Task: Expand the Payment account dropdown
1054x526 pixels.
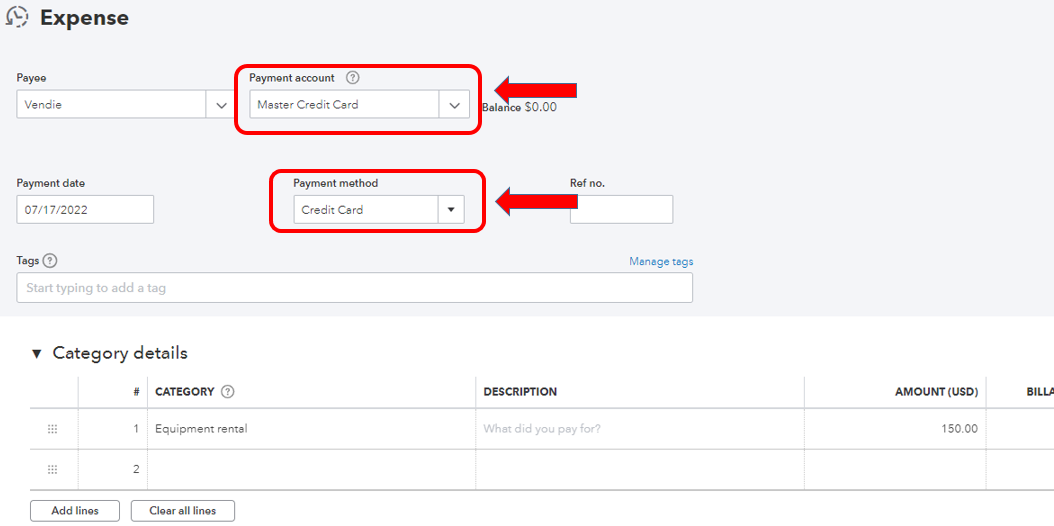Action: pos(454,105)
